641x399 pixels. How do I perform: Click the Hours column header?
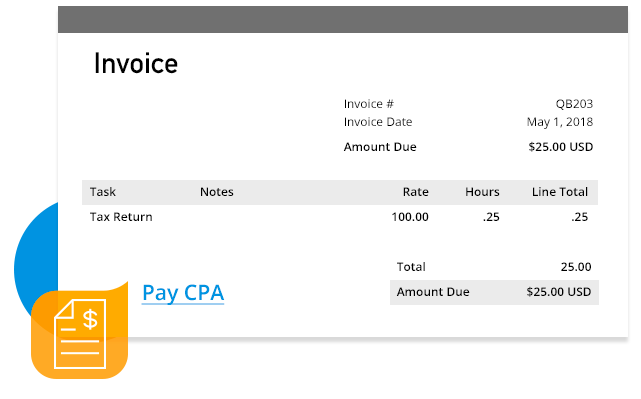point(482,192)
